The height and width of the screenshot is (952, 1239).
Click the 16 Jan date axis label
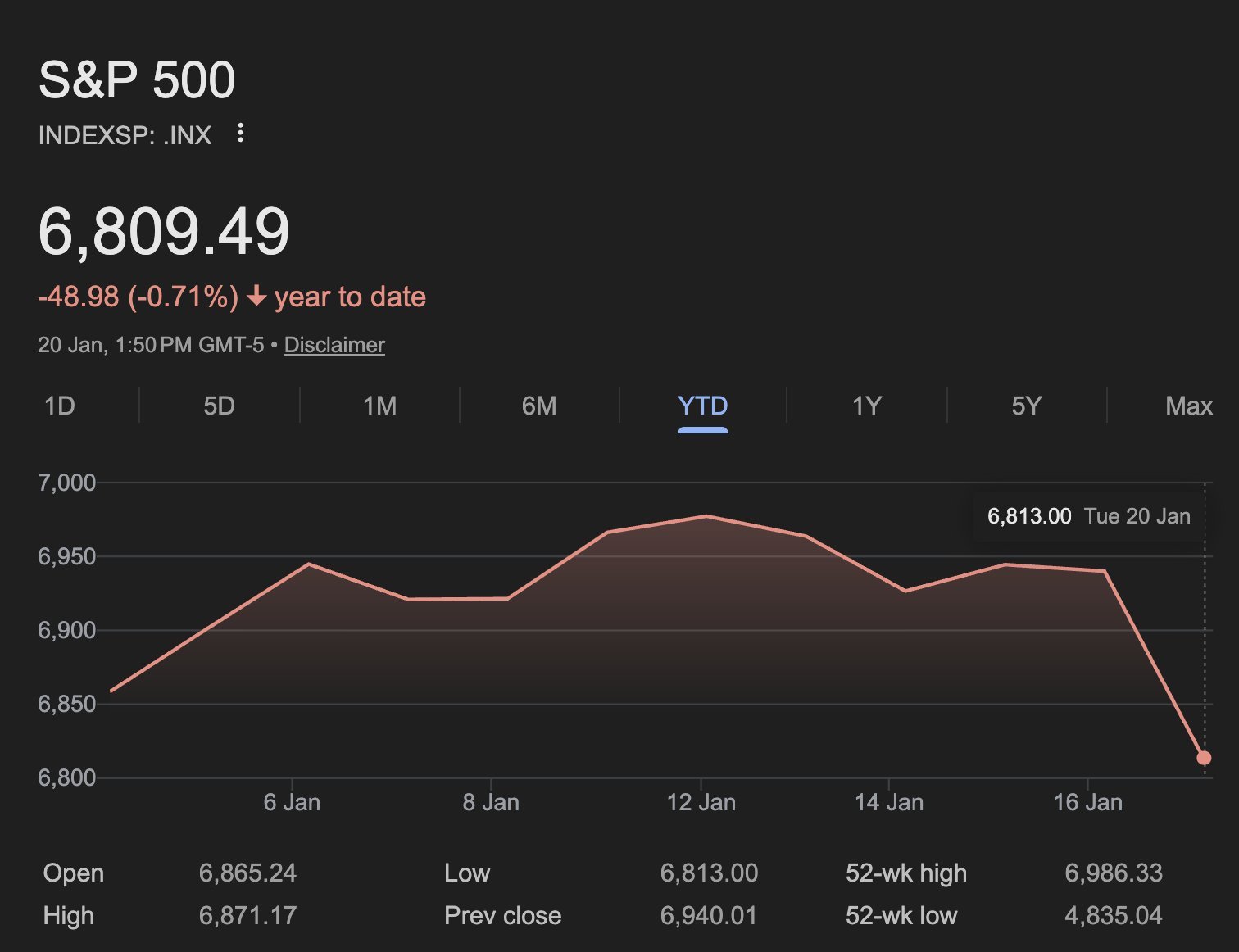click(1087, 802)
